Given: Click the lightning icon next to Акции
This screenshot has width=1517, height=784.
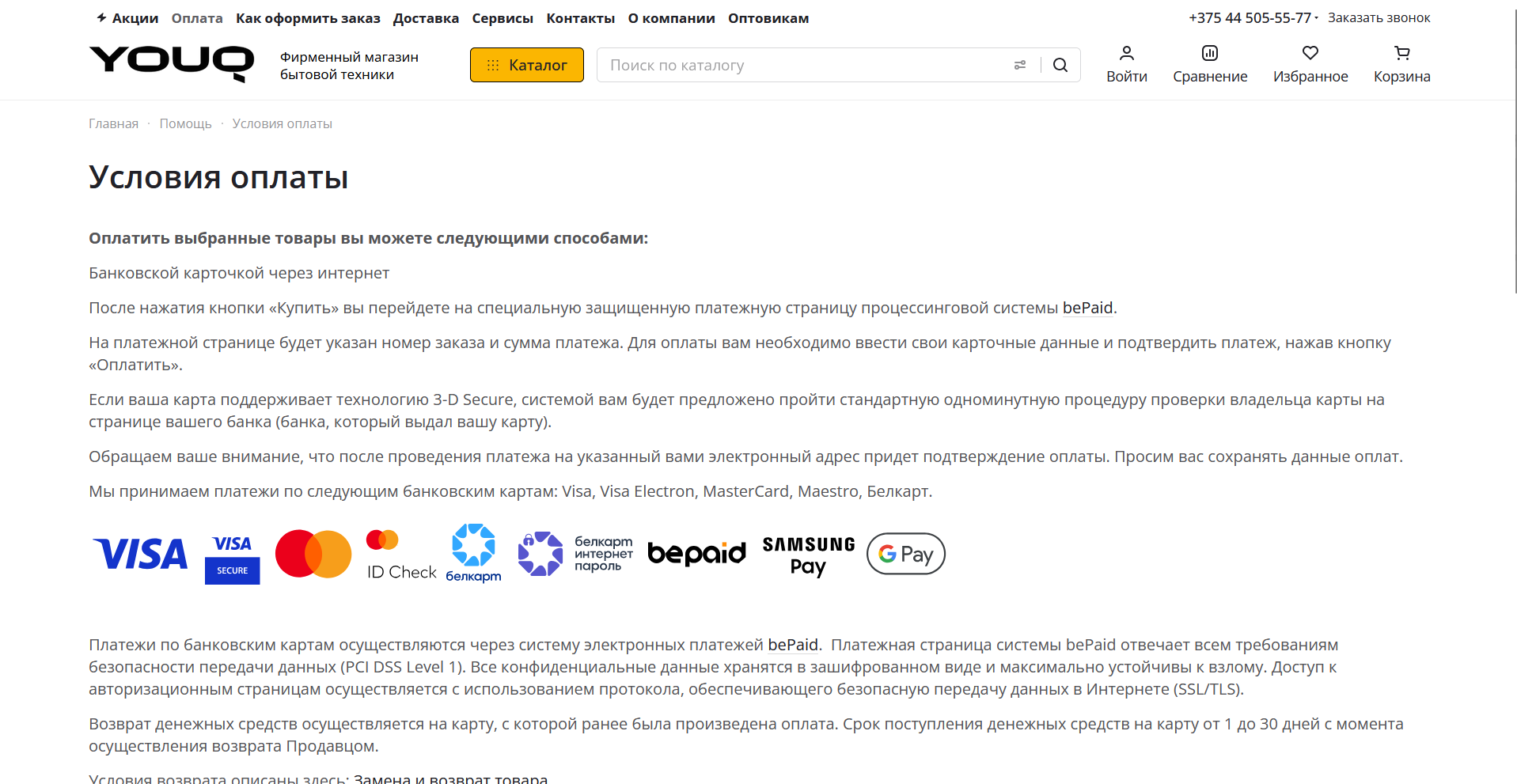Looking at the screenshot, I should 101,17.
